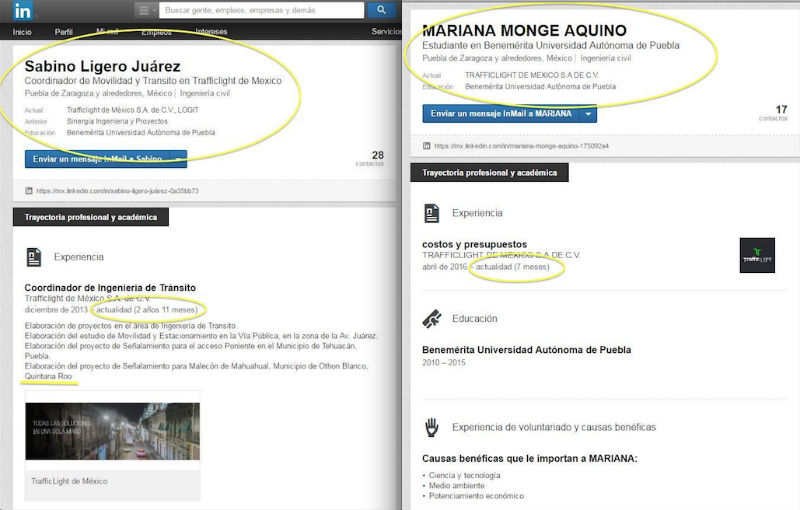800x510 pixels.
Task: Click the MARIANA MONGE AQUINO name heading
Action: tap(524, 31)
